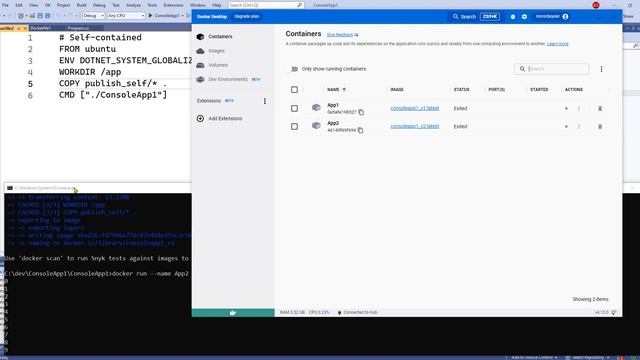Open the containers list options menu
640x360 pixels.
[601, 69]
